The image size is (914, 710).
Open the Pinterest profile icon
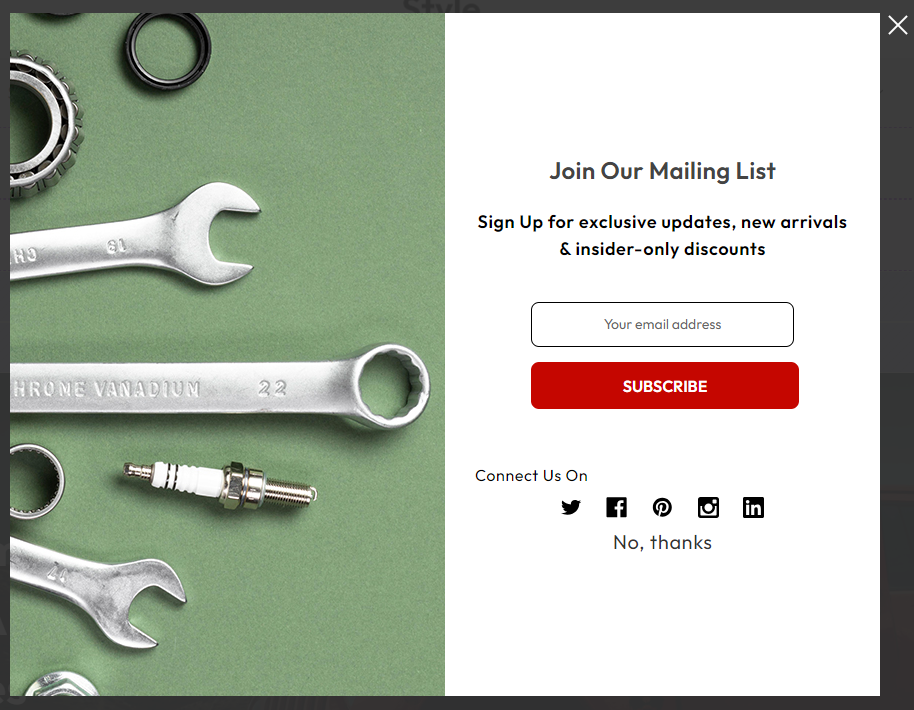point(662,507)
